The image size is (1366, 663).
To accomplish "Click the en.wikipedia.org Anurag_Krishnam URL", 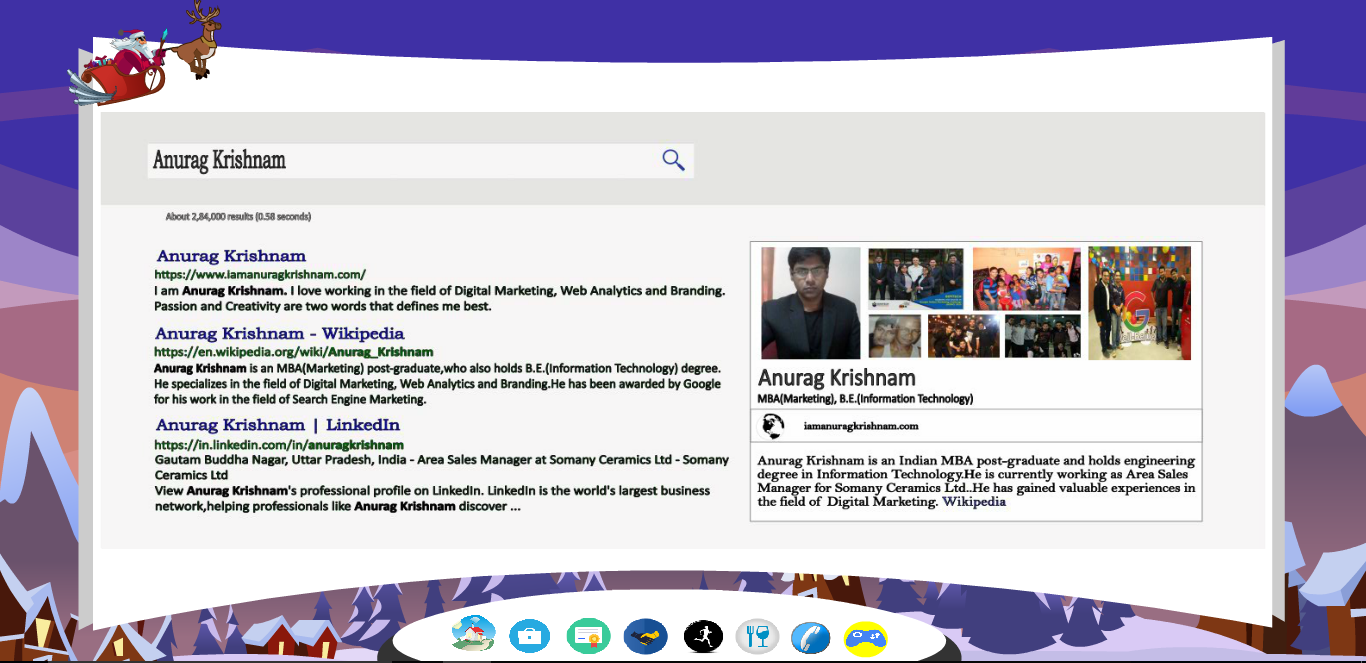I will pyautogui.click(x=294, y=352).
